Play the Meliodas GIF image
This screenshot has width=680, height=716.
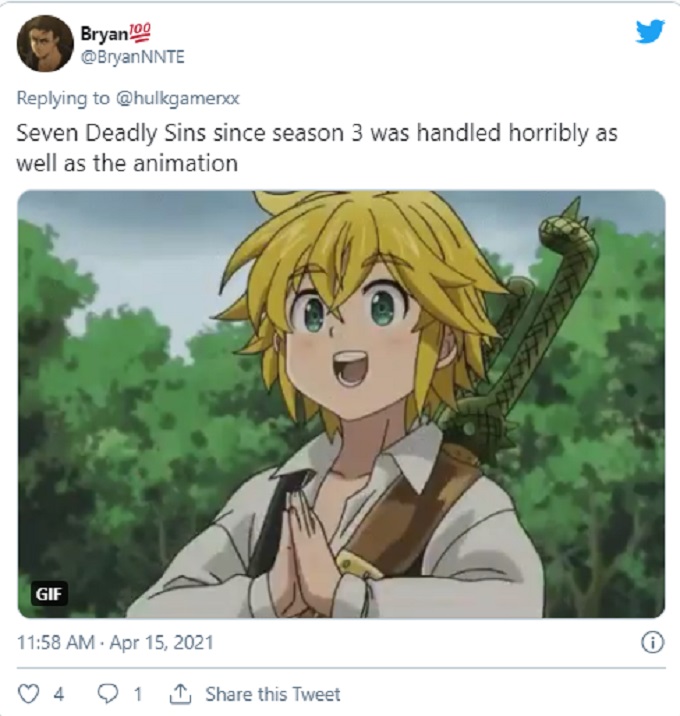pos(341,404)
